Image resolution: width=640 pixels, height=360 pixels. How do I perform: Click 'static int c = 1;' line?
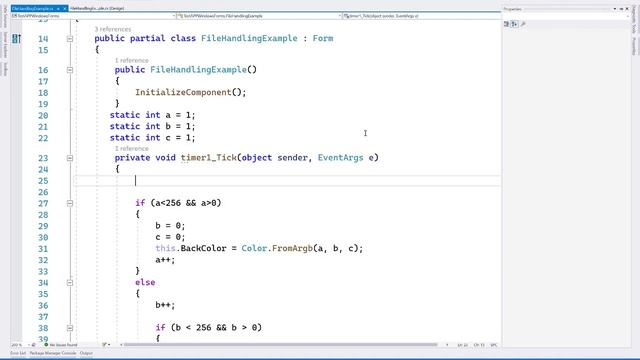pos(153,138)
